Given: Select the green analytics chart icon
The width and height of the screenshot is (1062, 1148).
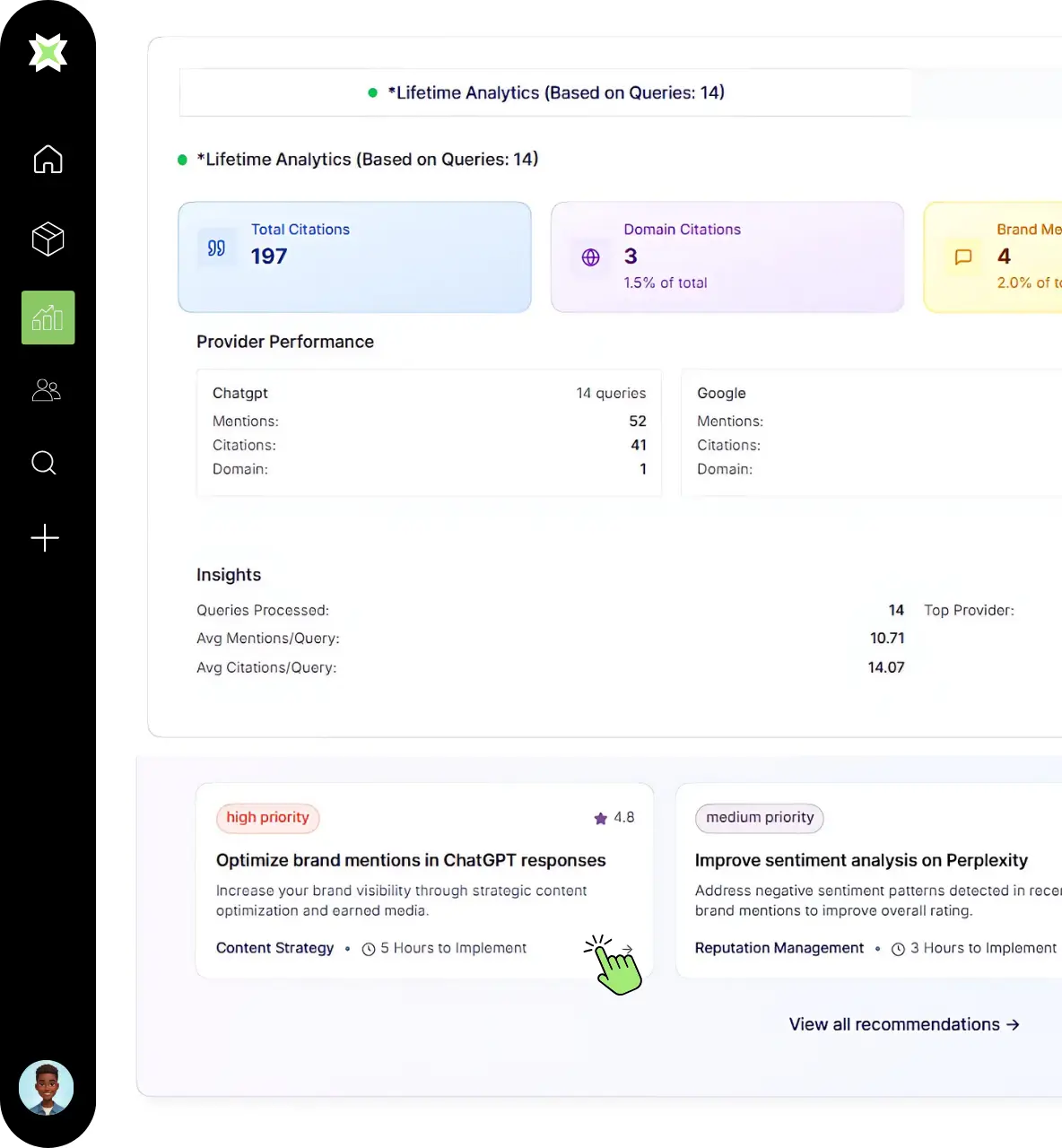Looking at the screenshot, I should pyautogui.click(x=48, y=317).
